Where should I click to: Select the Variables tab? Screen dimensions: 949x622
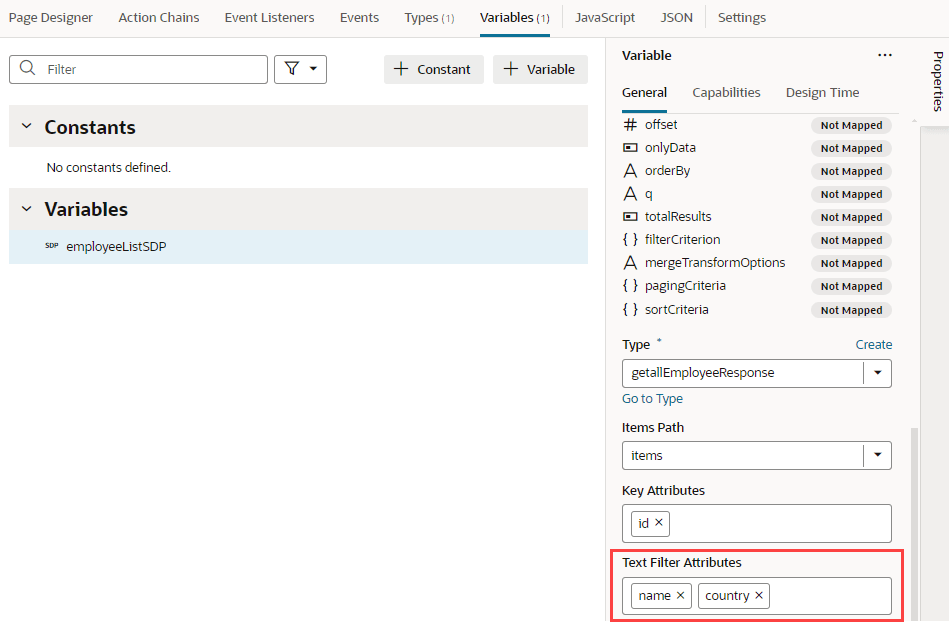point(514,18)
